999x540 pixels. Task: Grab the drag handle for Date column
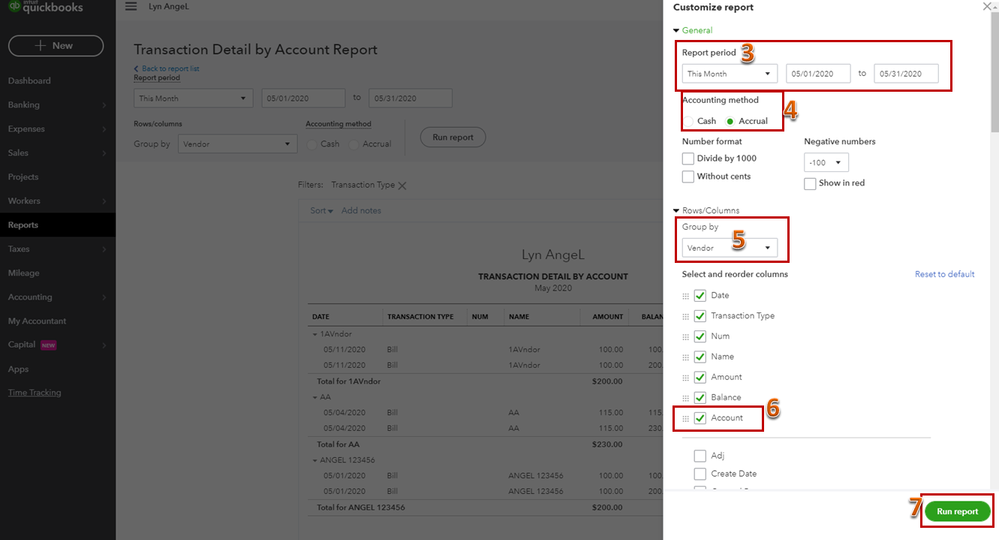(x=686, y=296)
